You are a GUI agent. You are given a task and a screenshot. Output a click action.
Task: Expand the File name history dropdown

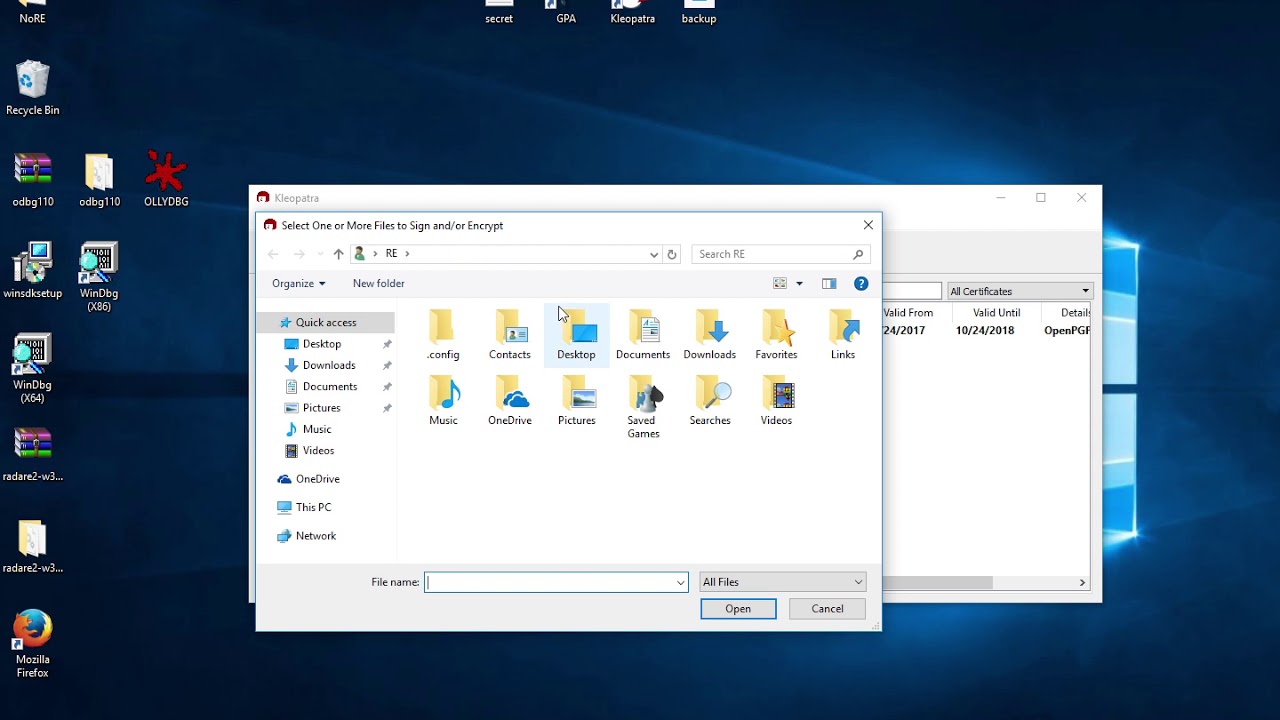pos(681,582)
